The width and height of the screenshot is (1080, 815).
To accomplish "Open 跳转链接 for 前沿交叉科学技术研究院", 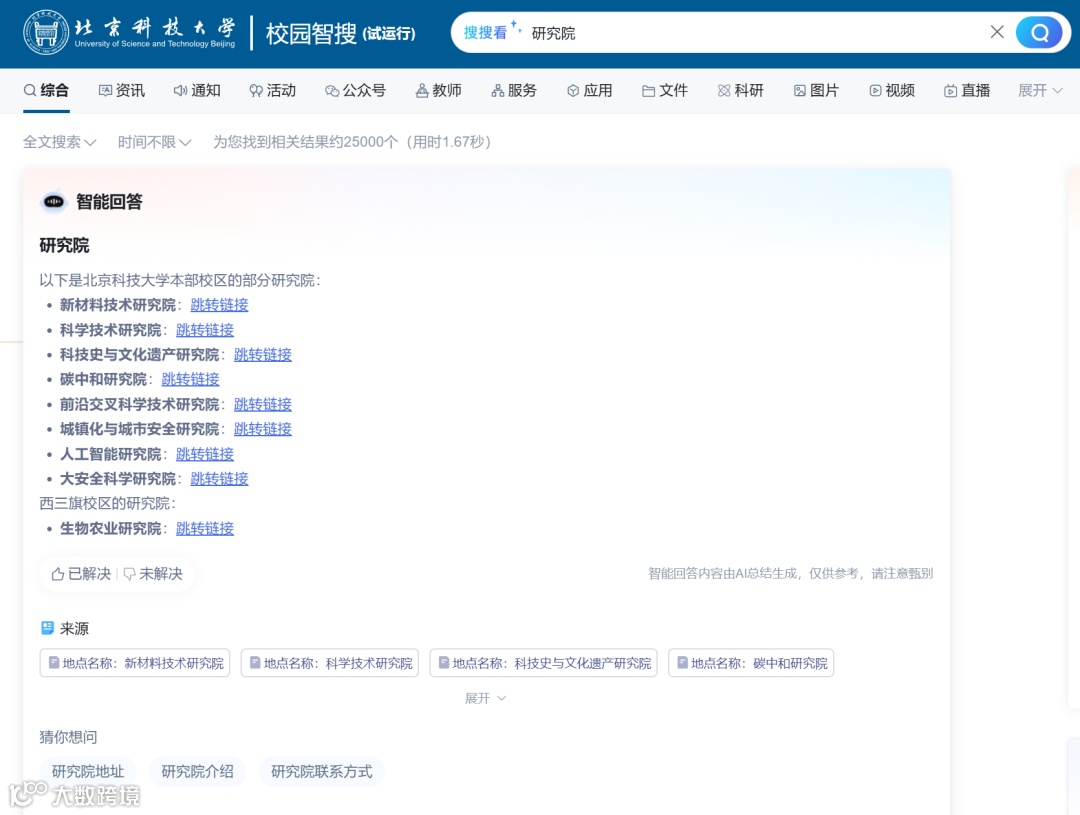I will 262,404.
